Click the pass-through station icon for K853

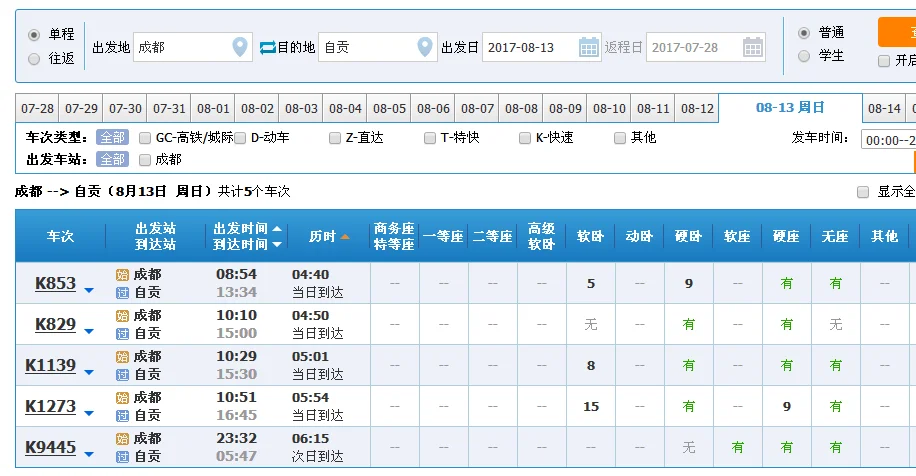pos(122,293)
